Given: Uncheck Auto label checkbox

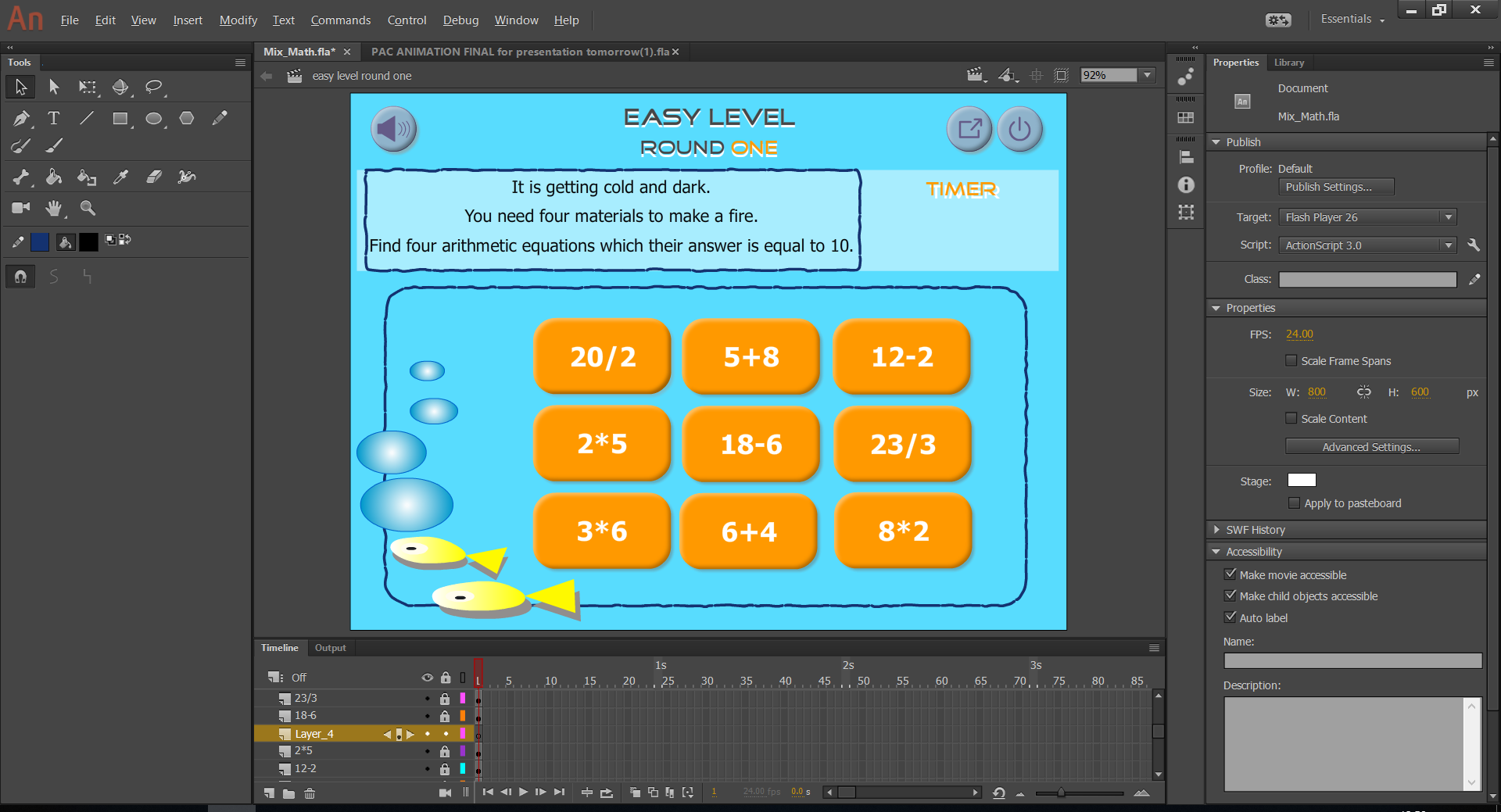Looking at the screenshot, I should [x=1231, y=617].
